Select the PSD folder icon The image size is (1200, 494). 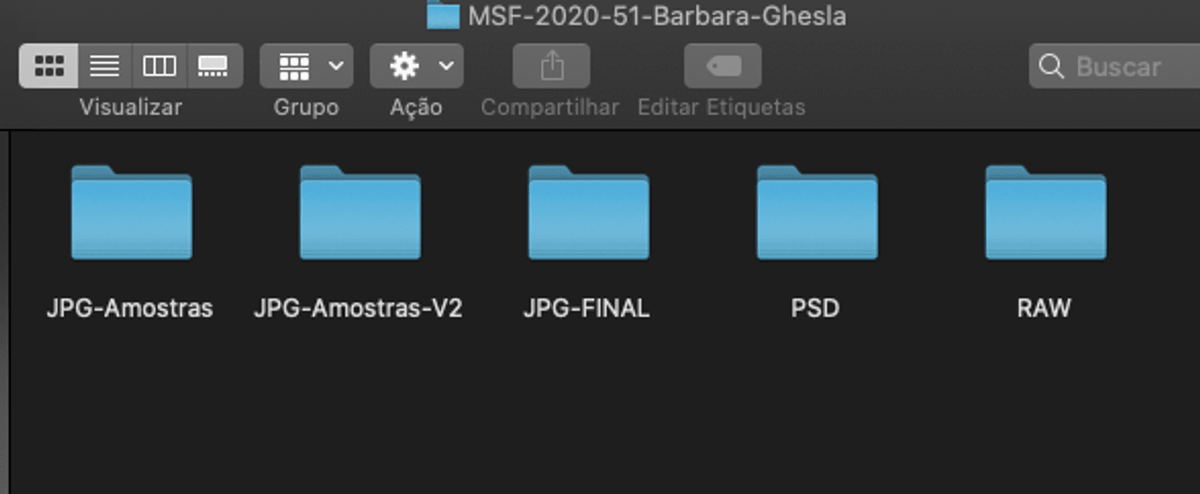(x=816, y=212)
